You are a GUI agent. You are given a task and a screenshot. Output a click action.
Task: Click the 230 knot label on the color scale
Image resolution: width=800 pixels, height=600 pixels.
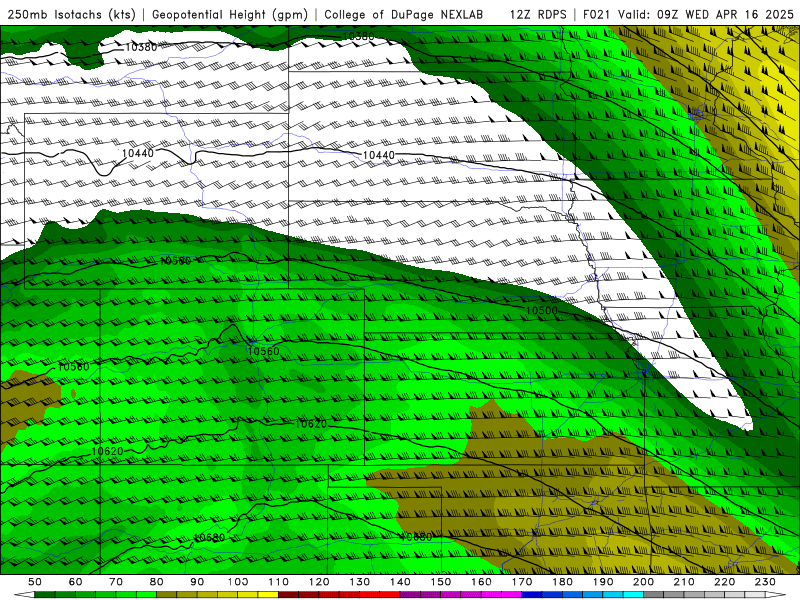click(x=765, y=582)
